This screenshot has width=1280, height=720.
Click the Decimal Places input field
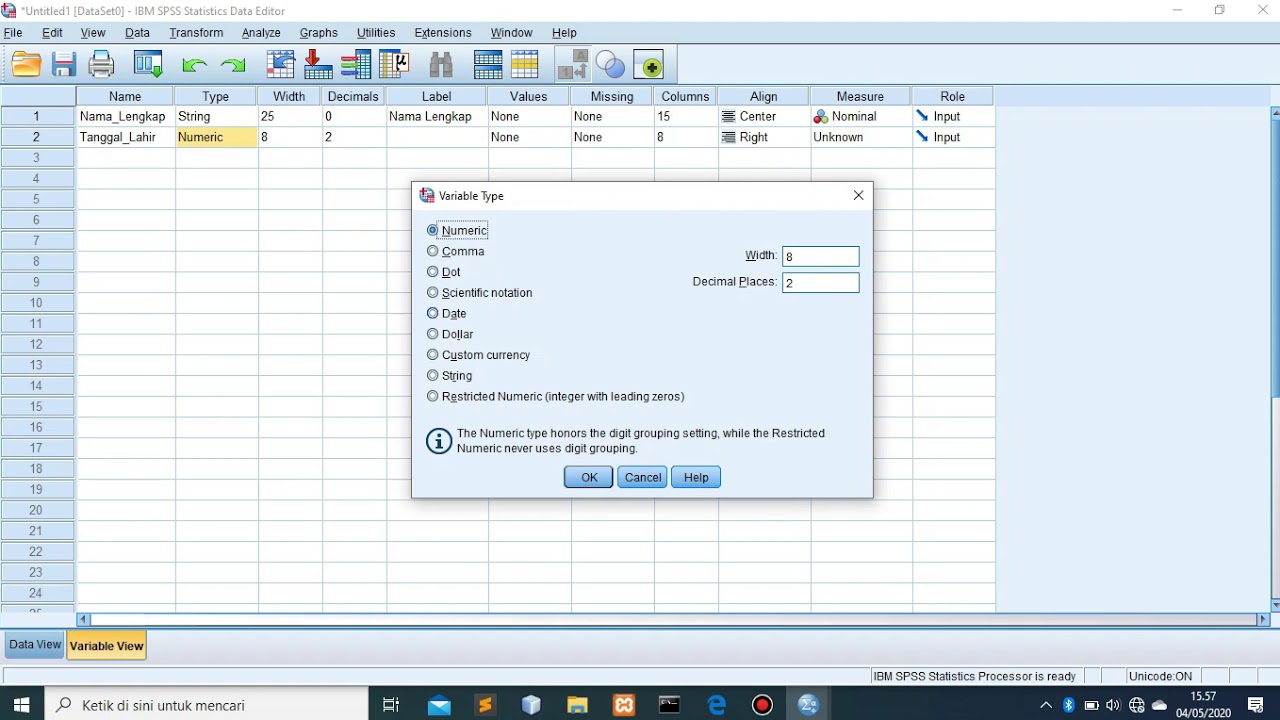click(820, 283)
